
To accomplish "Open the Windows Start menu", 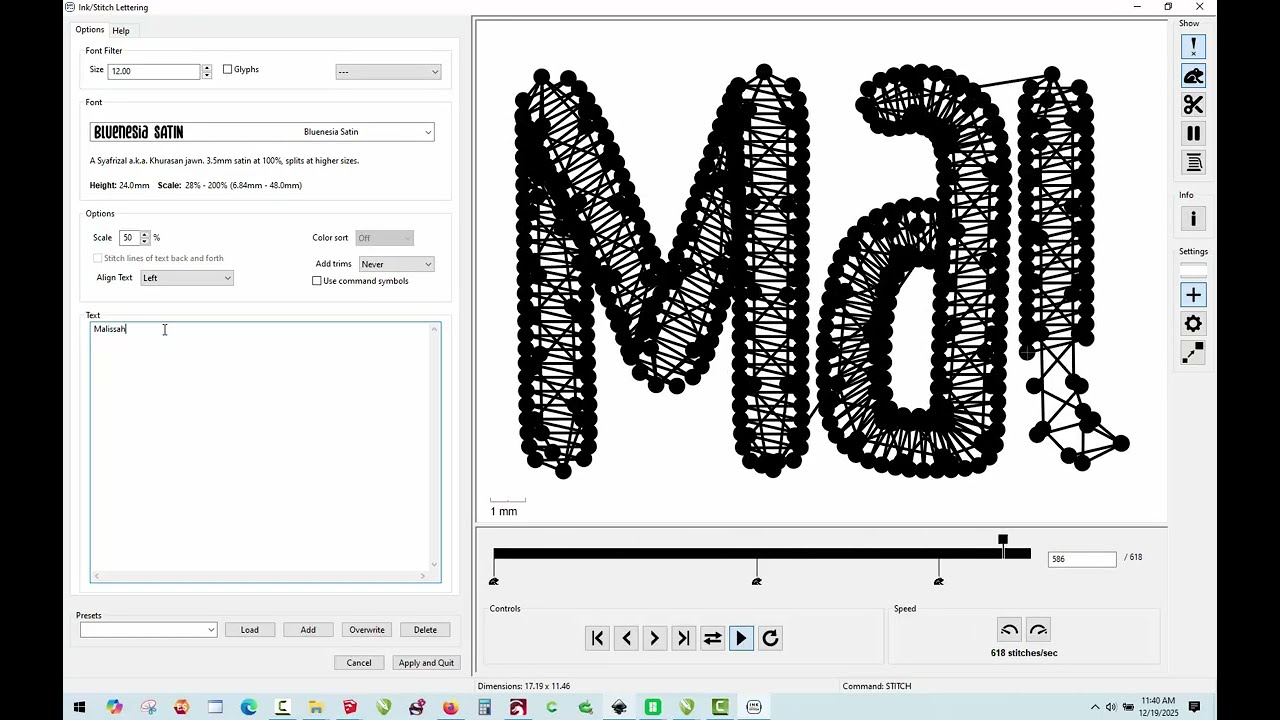I will [79, 707].
